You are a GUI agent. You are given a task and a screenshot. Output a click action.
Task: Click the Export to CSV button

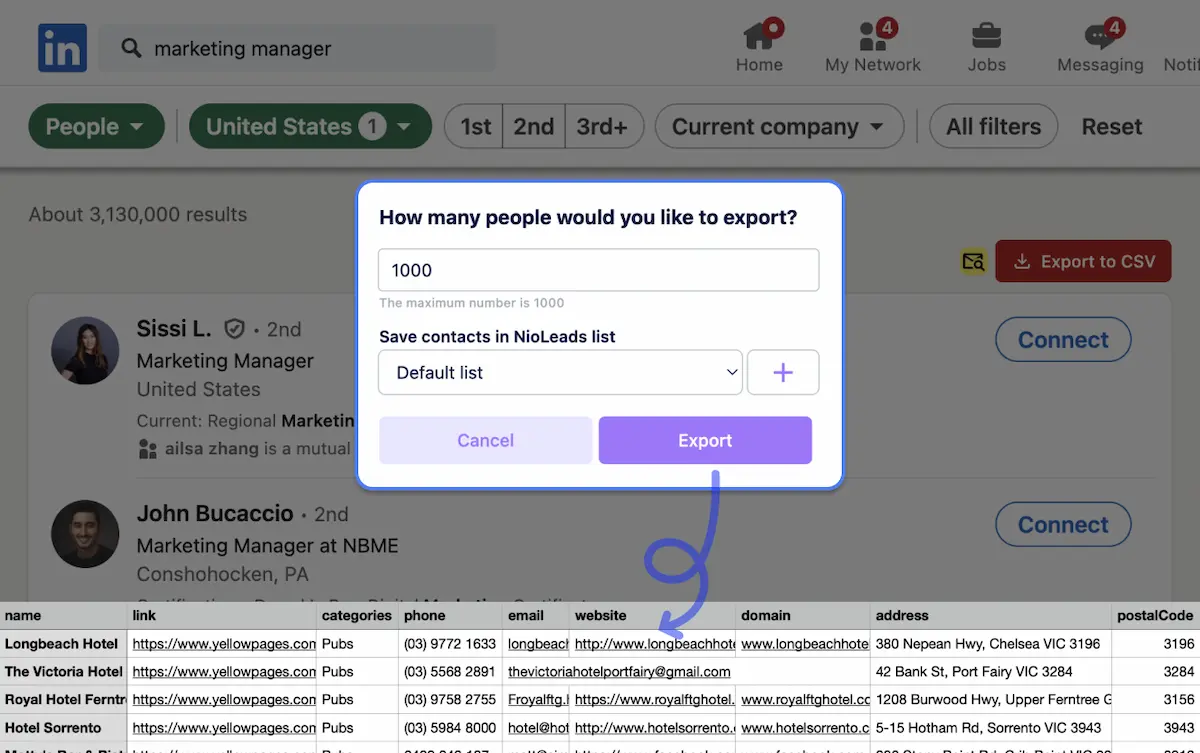1083,261
